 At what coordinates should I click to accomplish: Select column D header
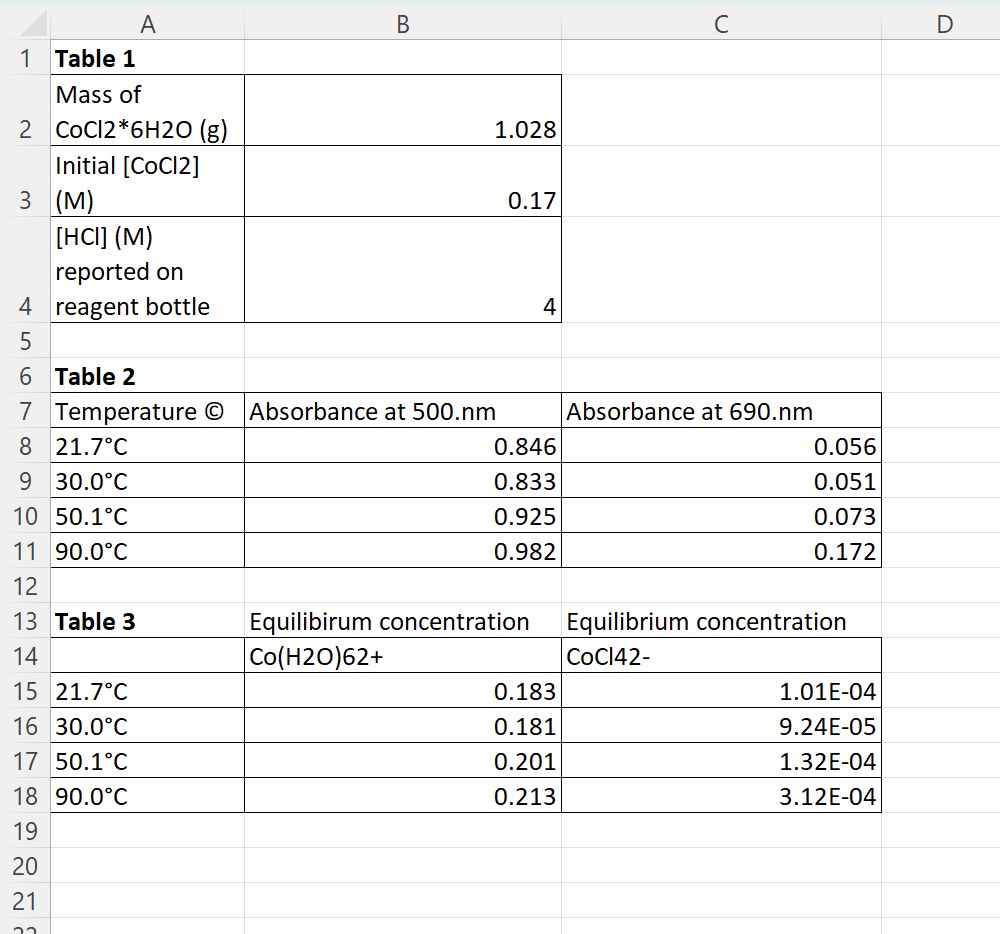944,22
